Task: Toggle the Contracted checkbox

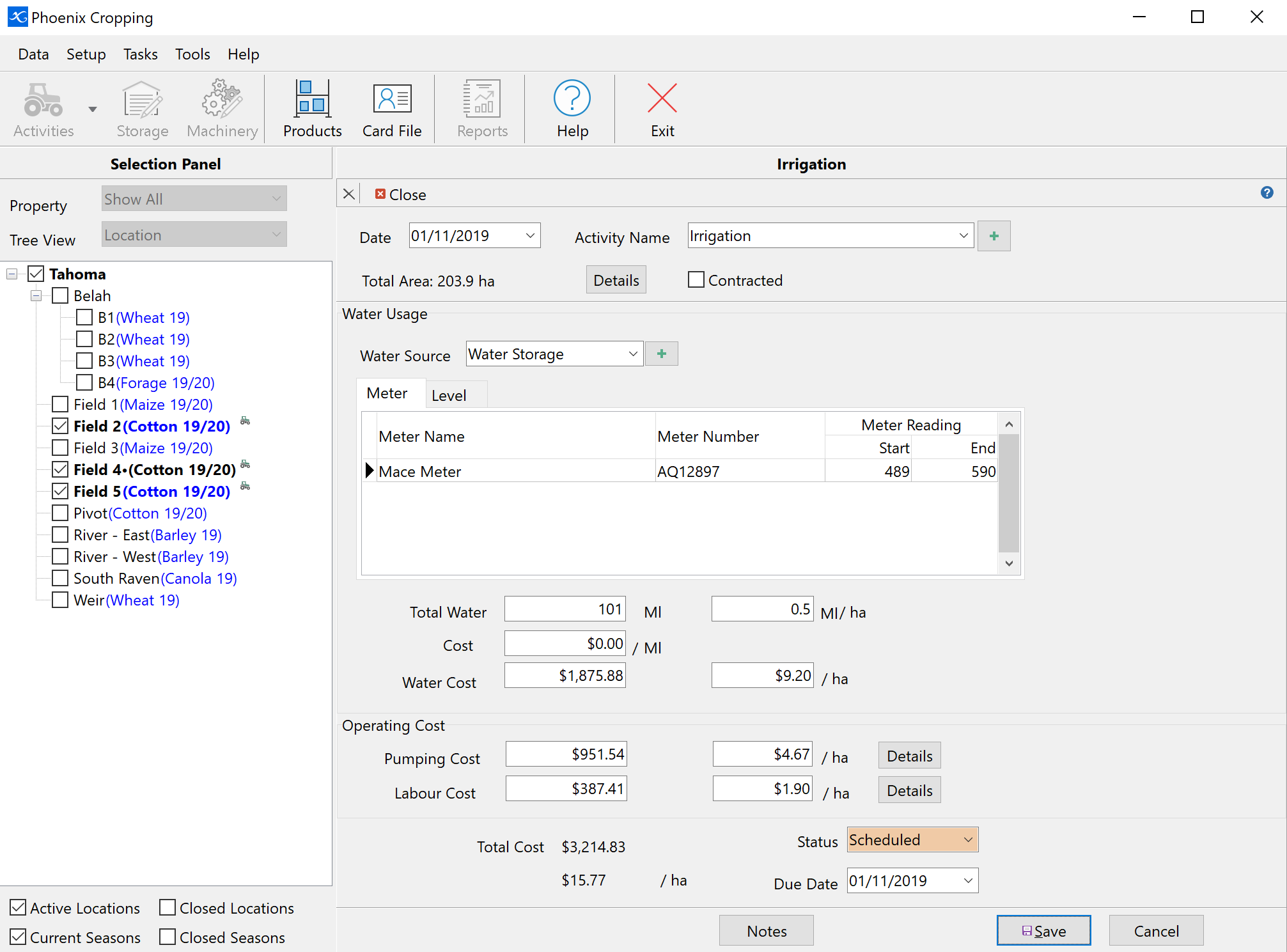Action: (696, 279)
